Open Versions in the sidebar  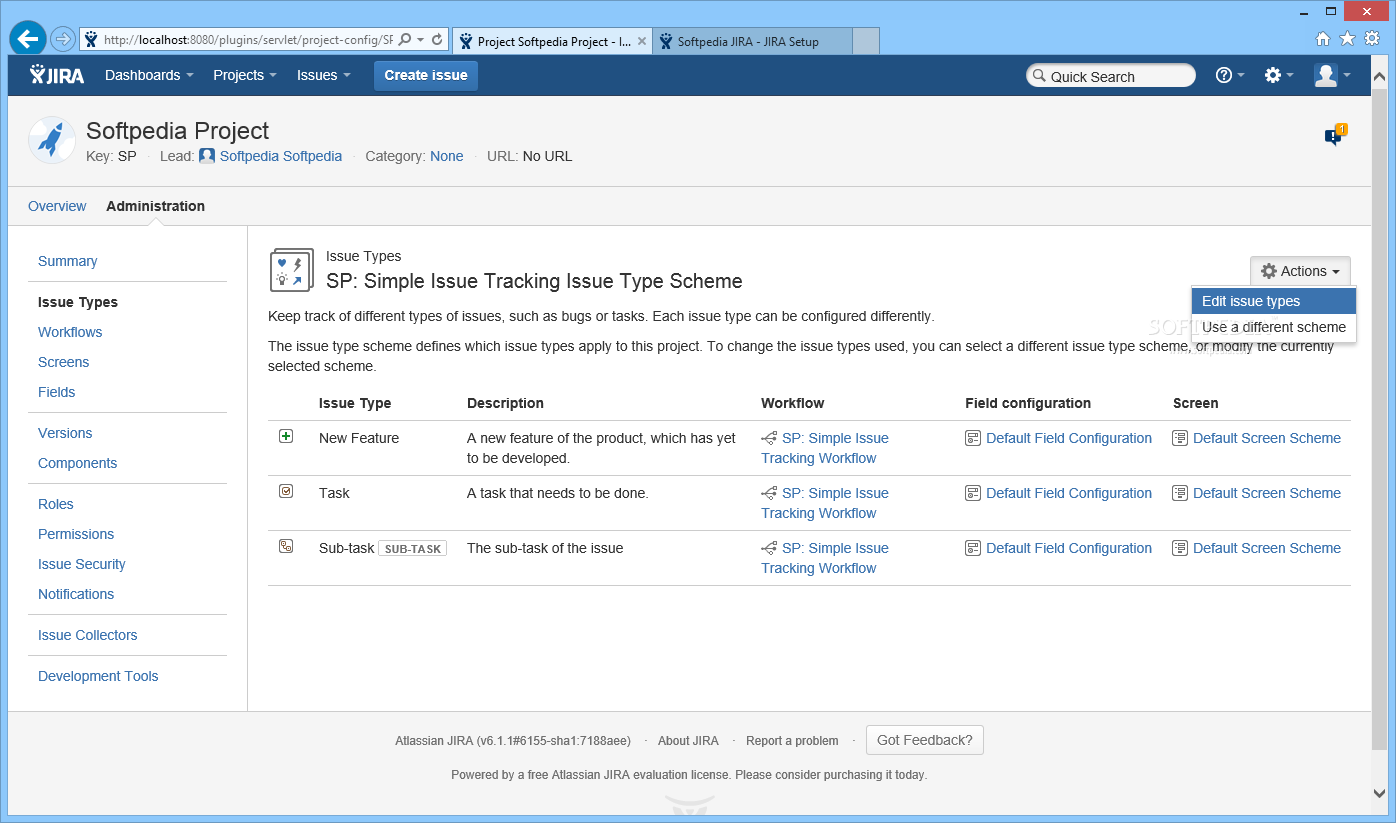pos(65,433)
